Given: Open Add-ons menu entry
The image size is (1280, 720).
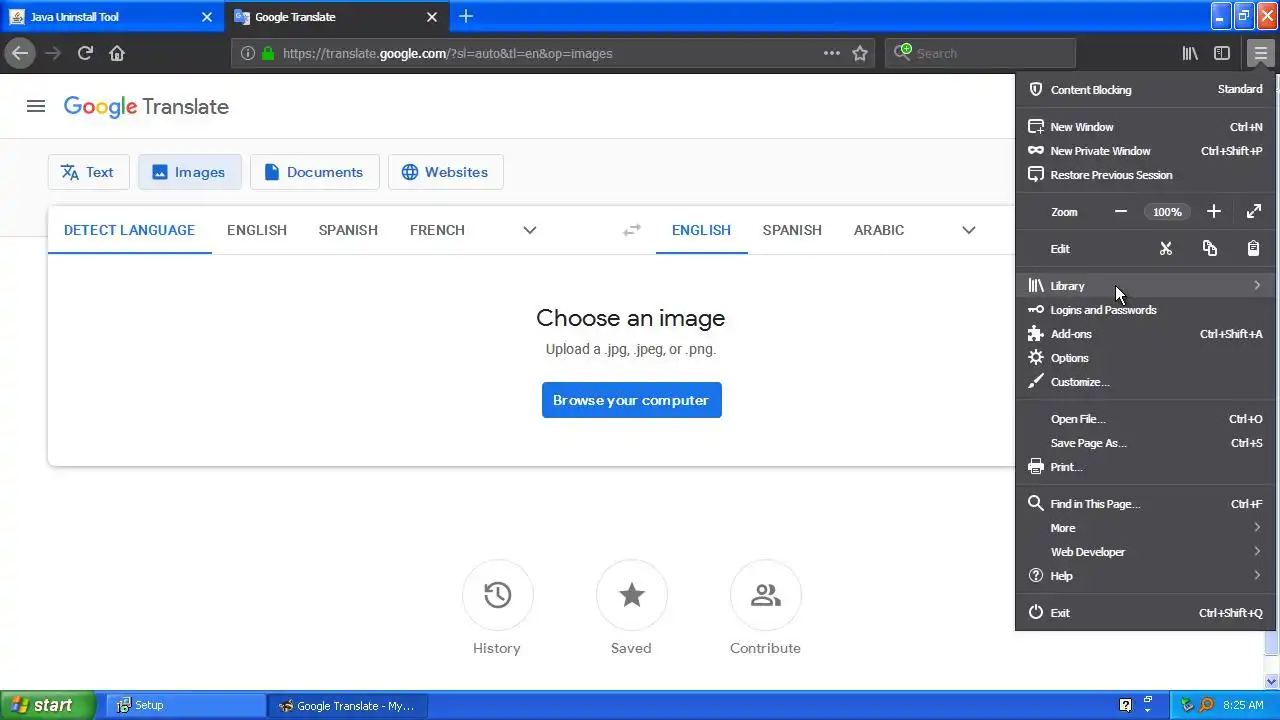Looking at the screenshot, I should pyautogui.click(x=1145, y=333).
